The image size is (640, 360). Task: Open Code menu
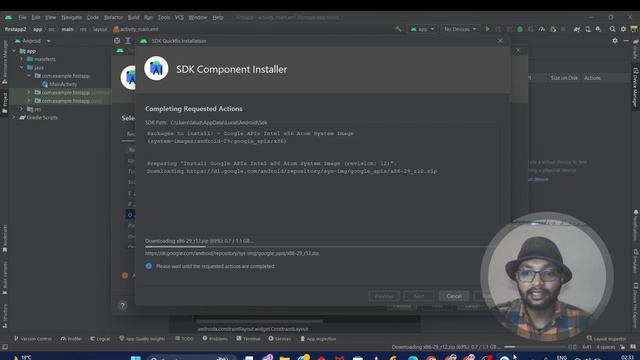point(93,18)
